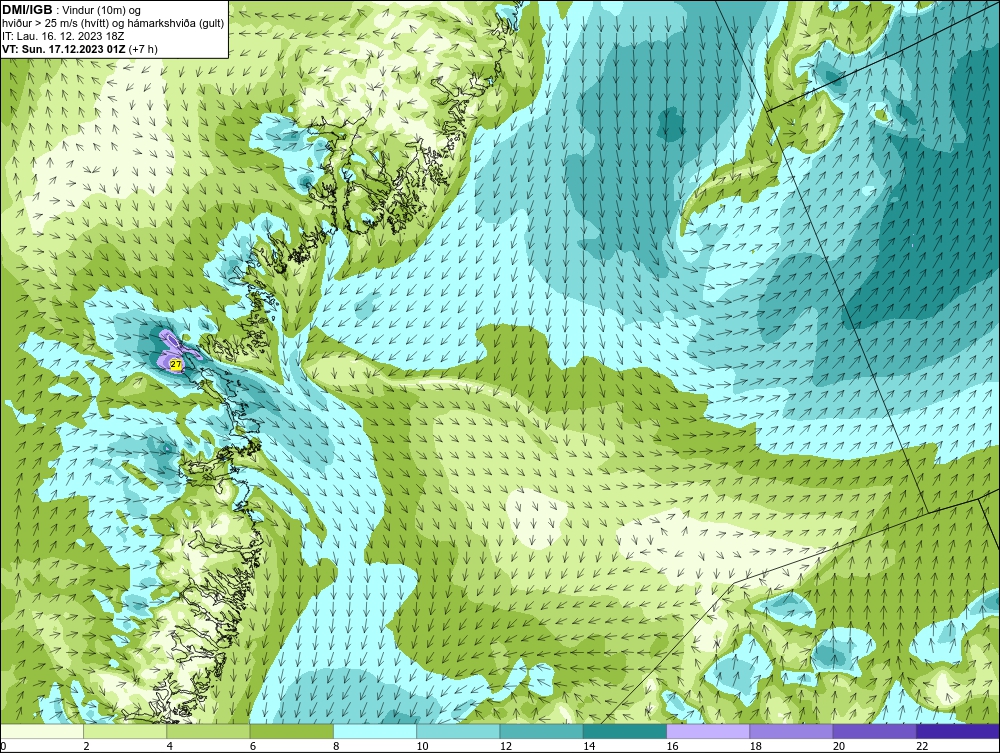The height and width of the screenshot is (753, 1000).
Task: Click the scale label '16'
Action: click(672, 747)
